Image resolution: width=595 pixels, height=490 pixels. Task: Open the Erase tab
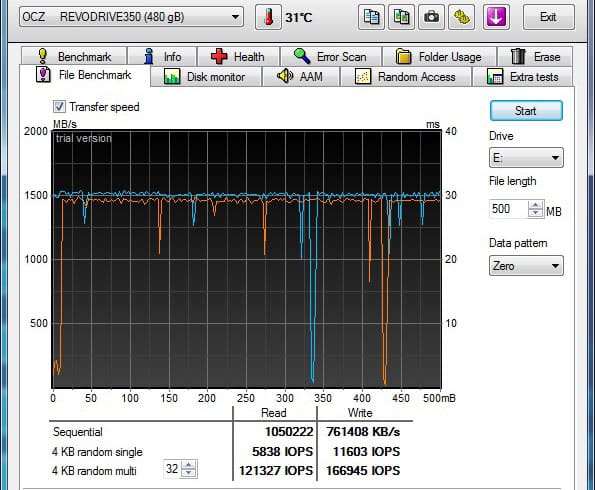pos(535,57)
